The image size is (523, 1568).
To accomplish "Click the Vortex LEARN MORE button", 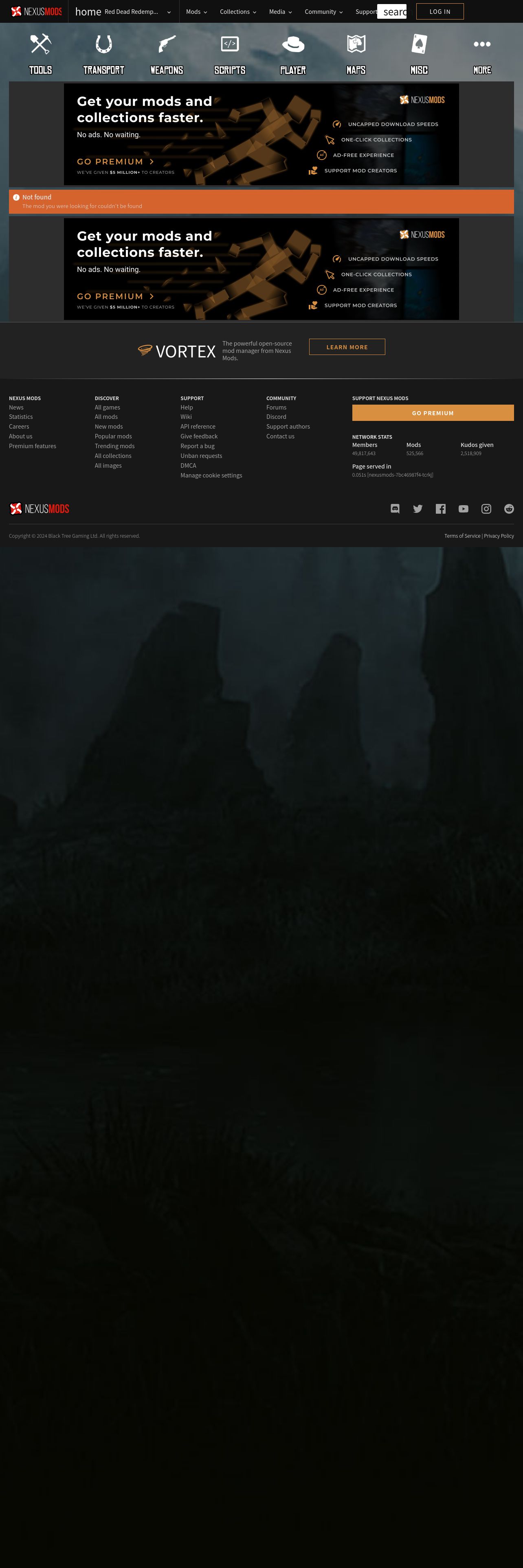I will tap(347, 347).
